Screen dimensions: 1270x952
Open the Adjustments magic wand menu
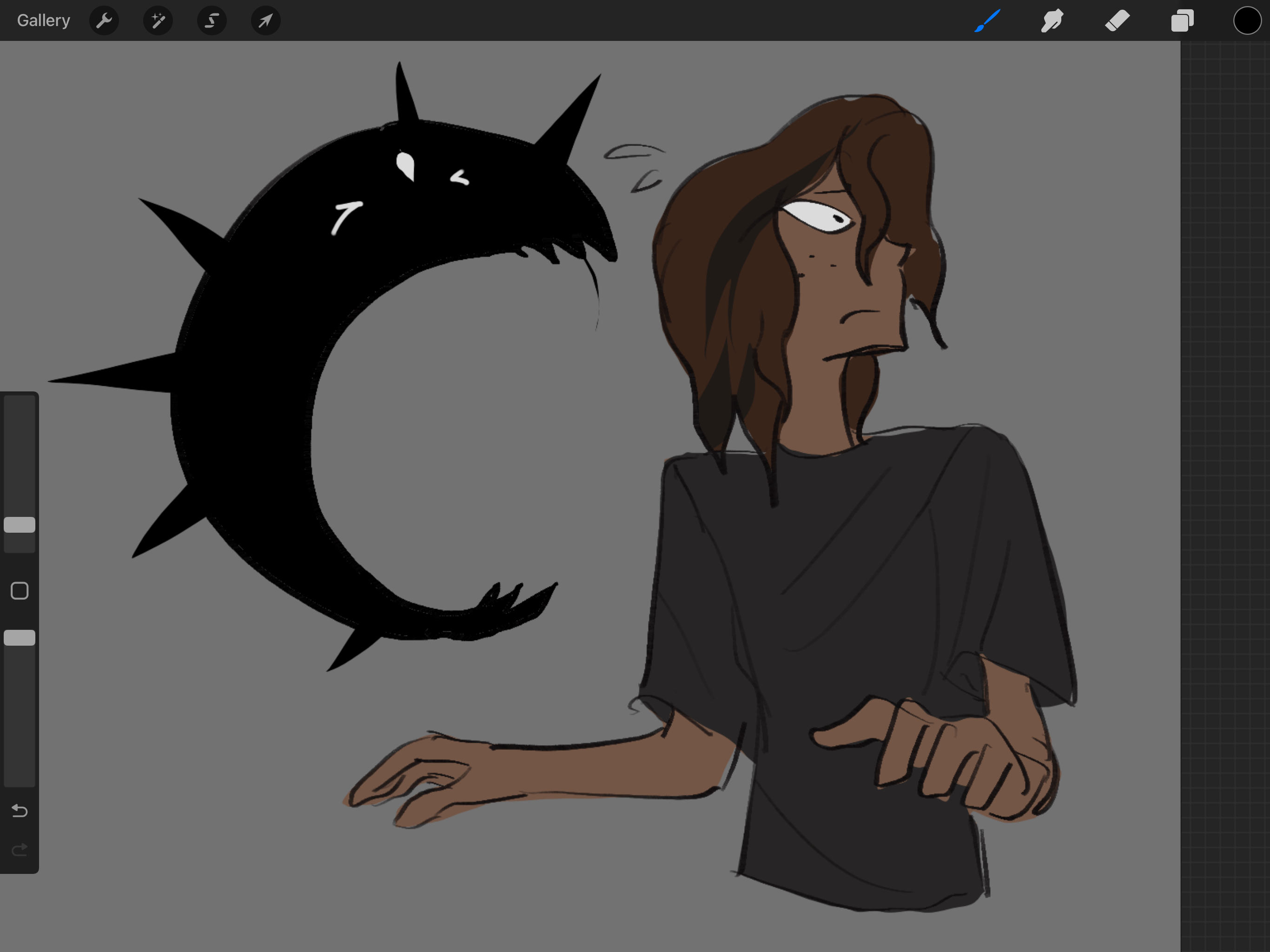(x=158, y=21)
